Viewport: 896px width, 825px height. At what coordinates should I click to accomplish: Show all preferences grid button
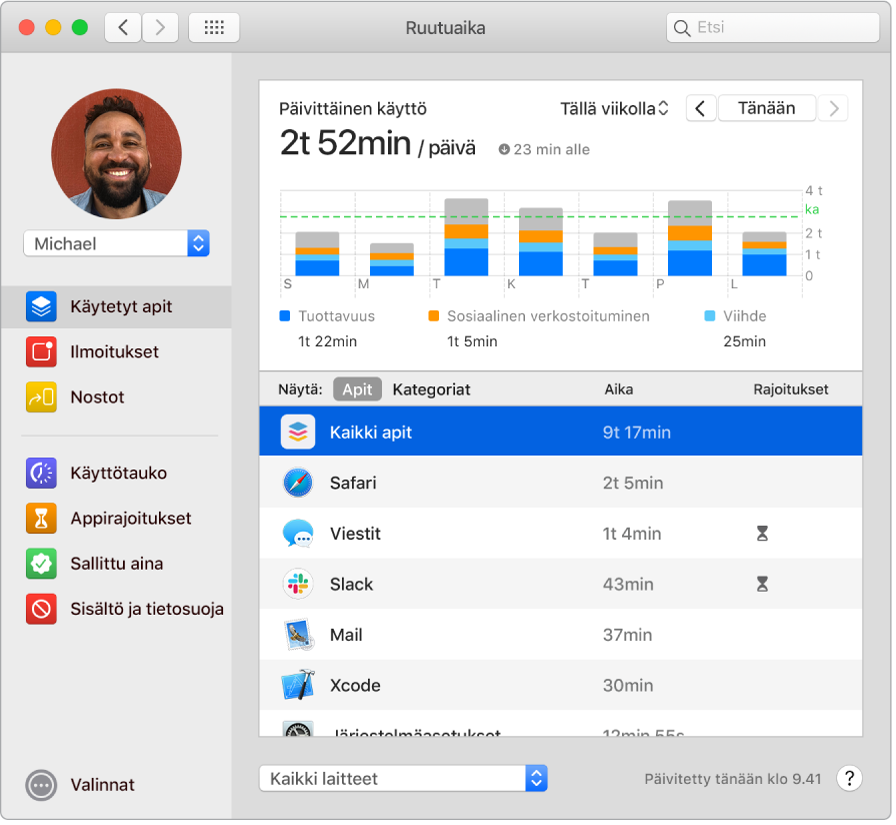[x=214, y=28]
